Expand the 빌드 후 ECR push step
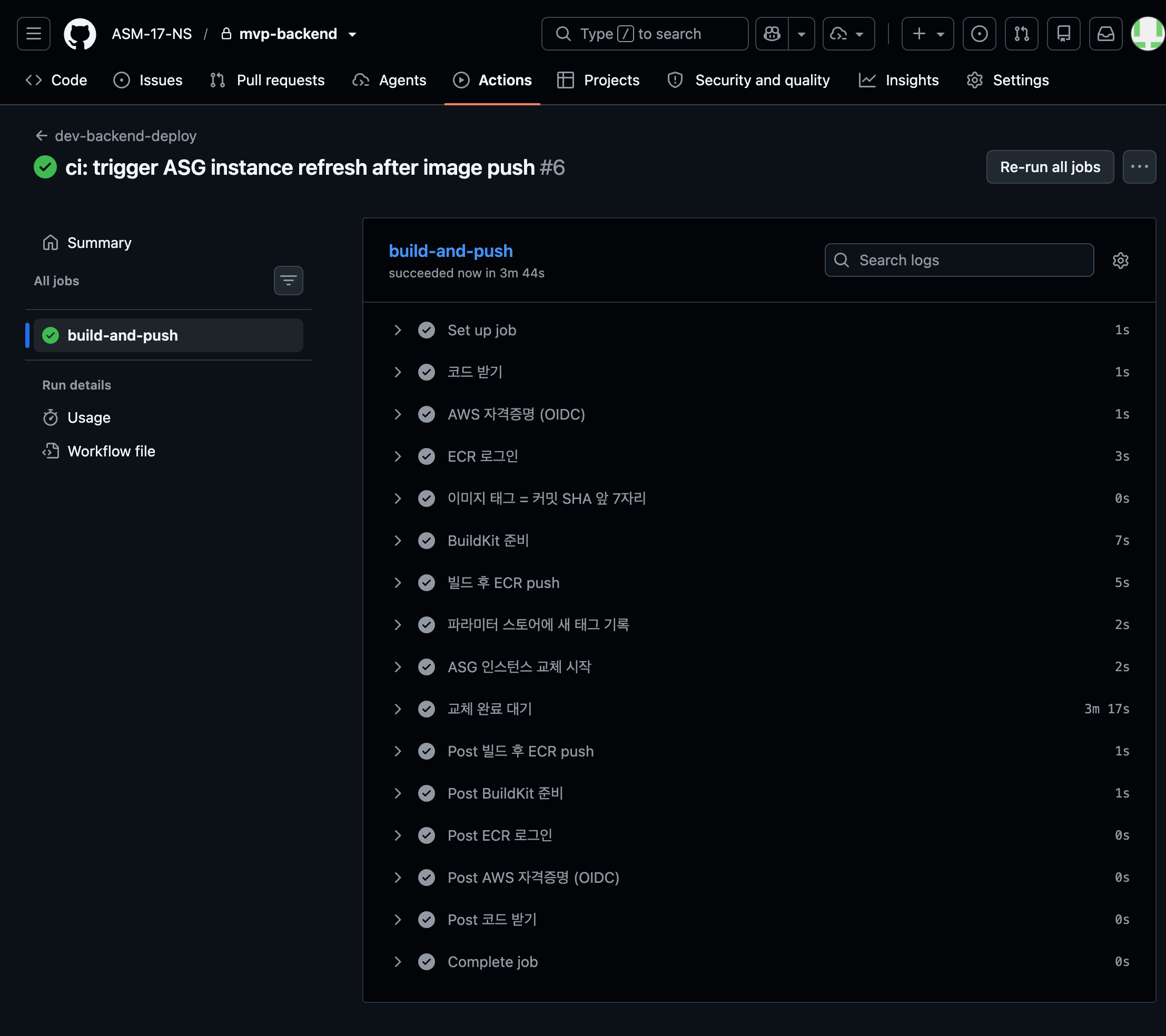 (x=759, y=583)
